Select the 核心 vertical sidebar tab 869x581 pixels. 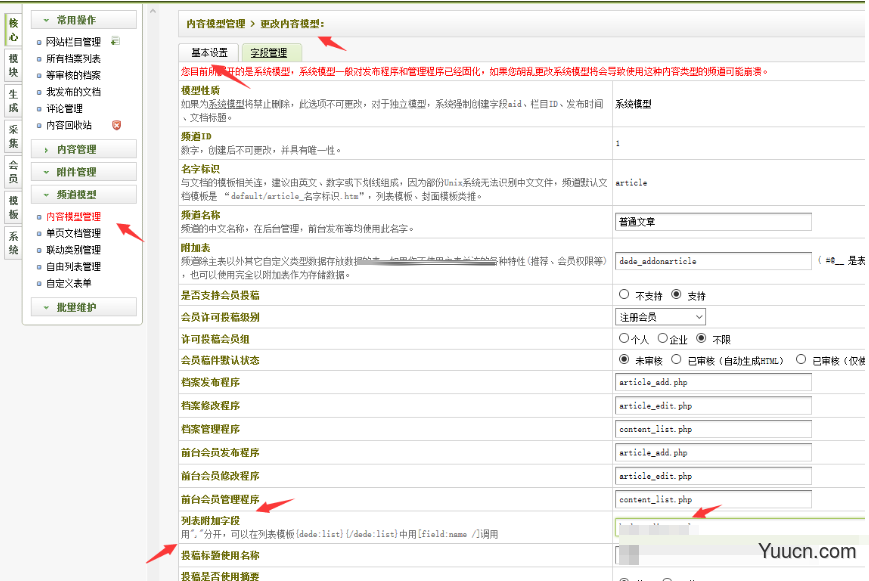[x=13, y=29]
